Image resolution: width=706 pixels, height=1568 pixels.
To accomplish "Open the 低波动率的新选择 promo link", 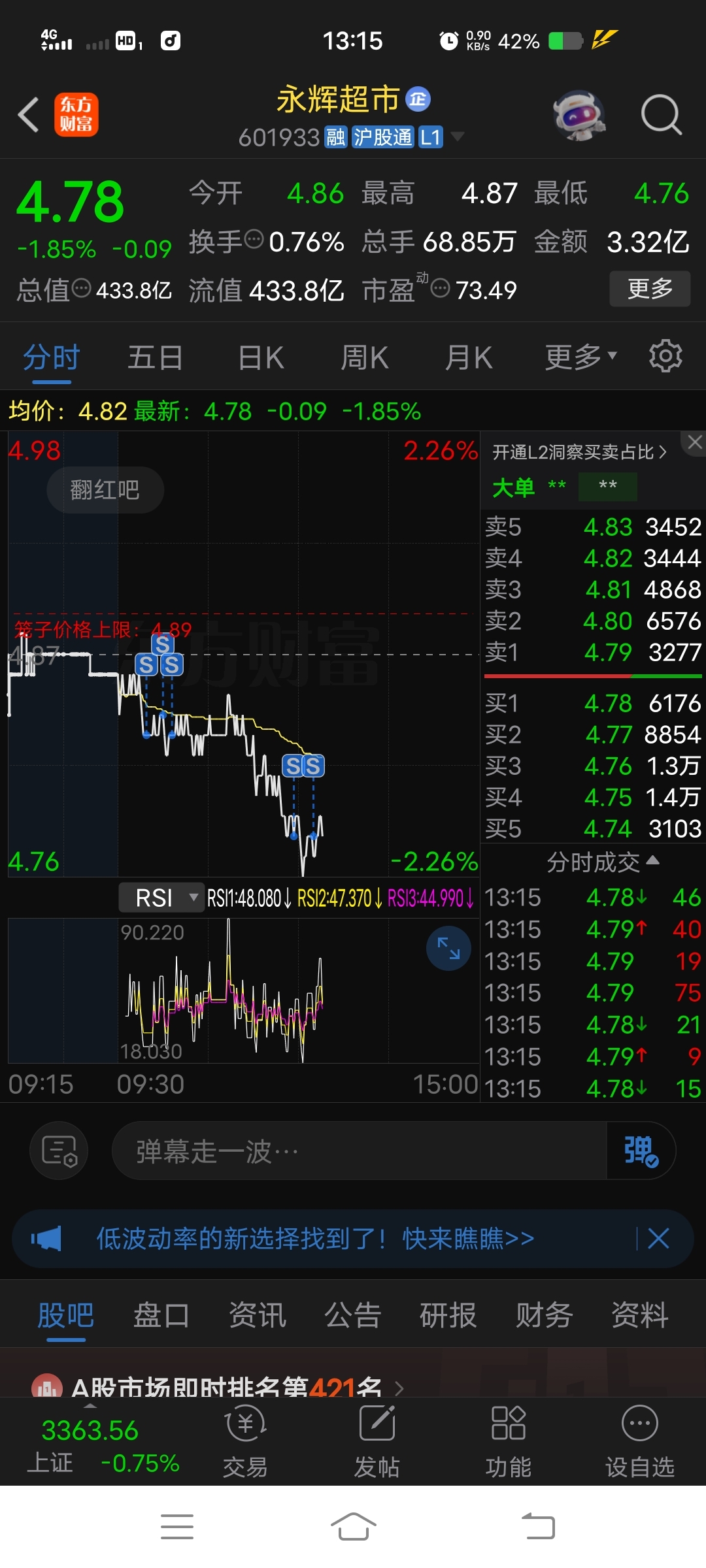I will (316, 1238).
